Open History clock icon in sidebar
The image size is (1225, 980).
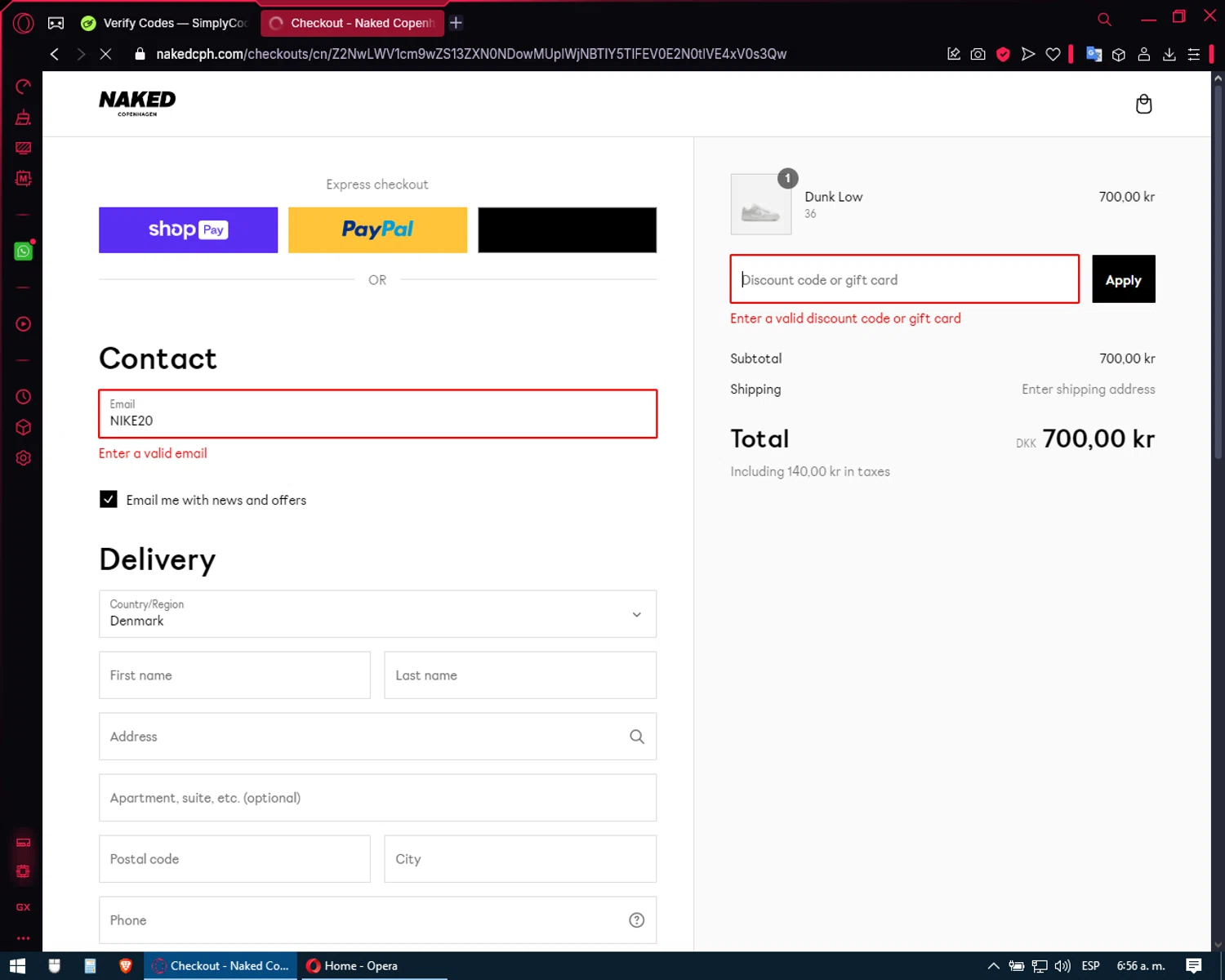[23, 397]
